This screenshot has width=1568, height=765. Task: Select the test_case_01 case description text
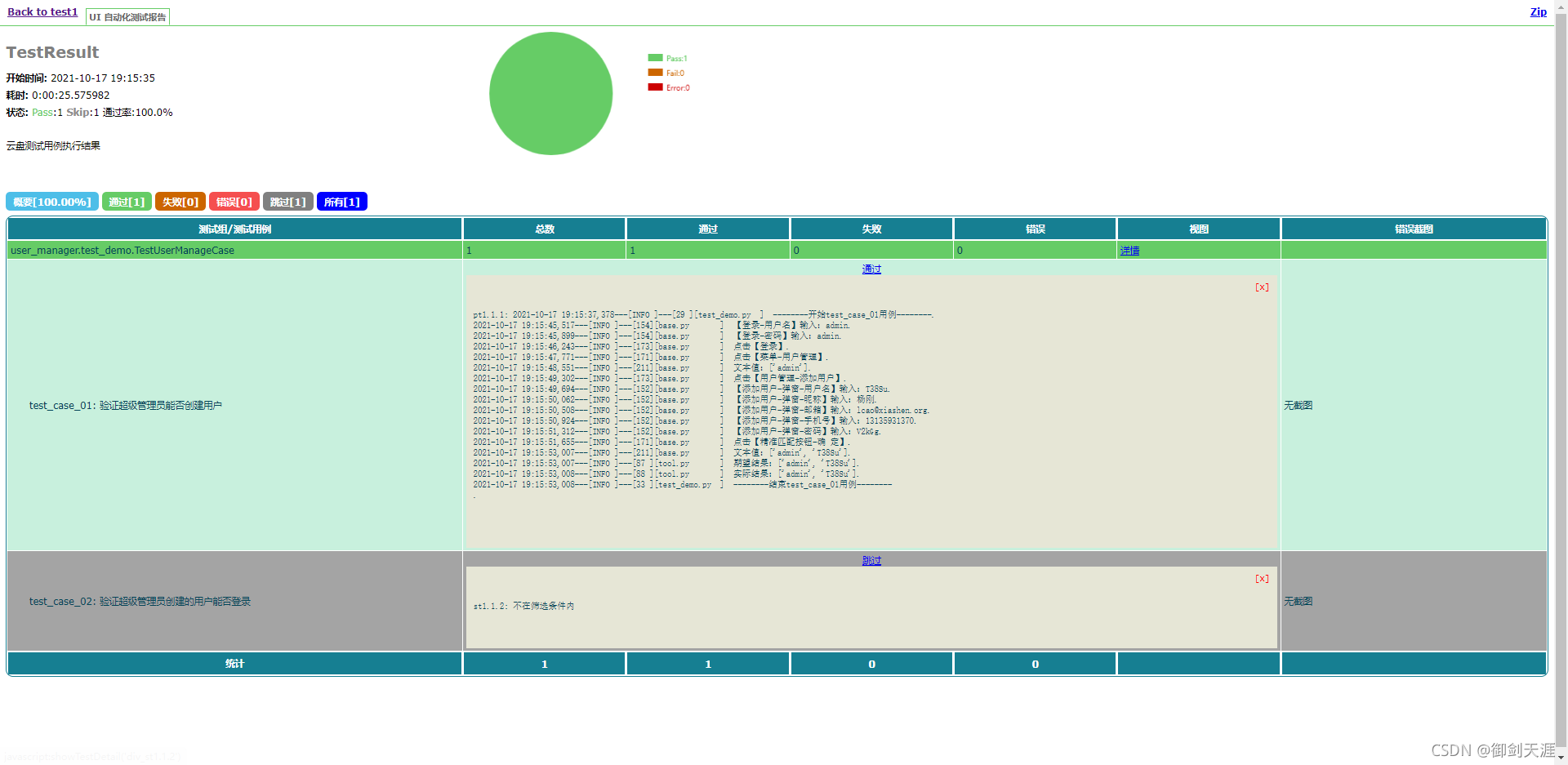[x=126, y=406]
